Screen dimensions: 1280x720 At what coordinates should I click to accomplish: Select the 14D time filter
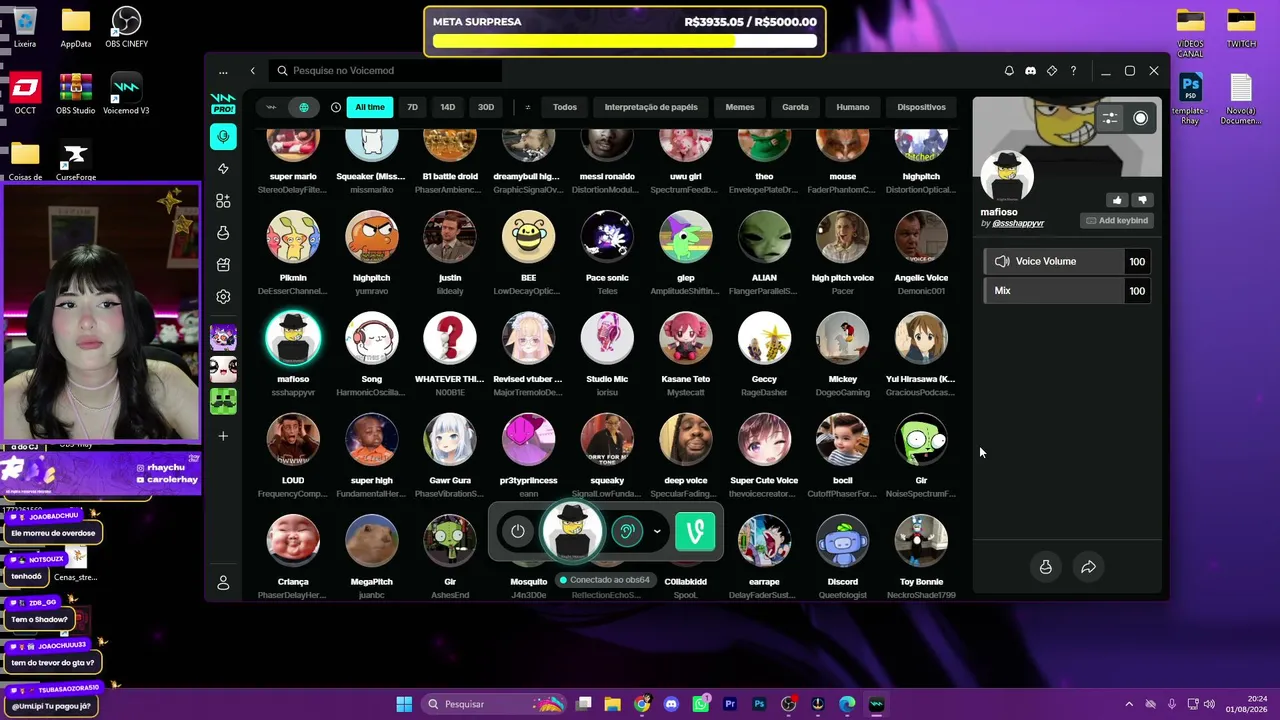point(448,107)
